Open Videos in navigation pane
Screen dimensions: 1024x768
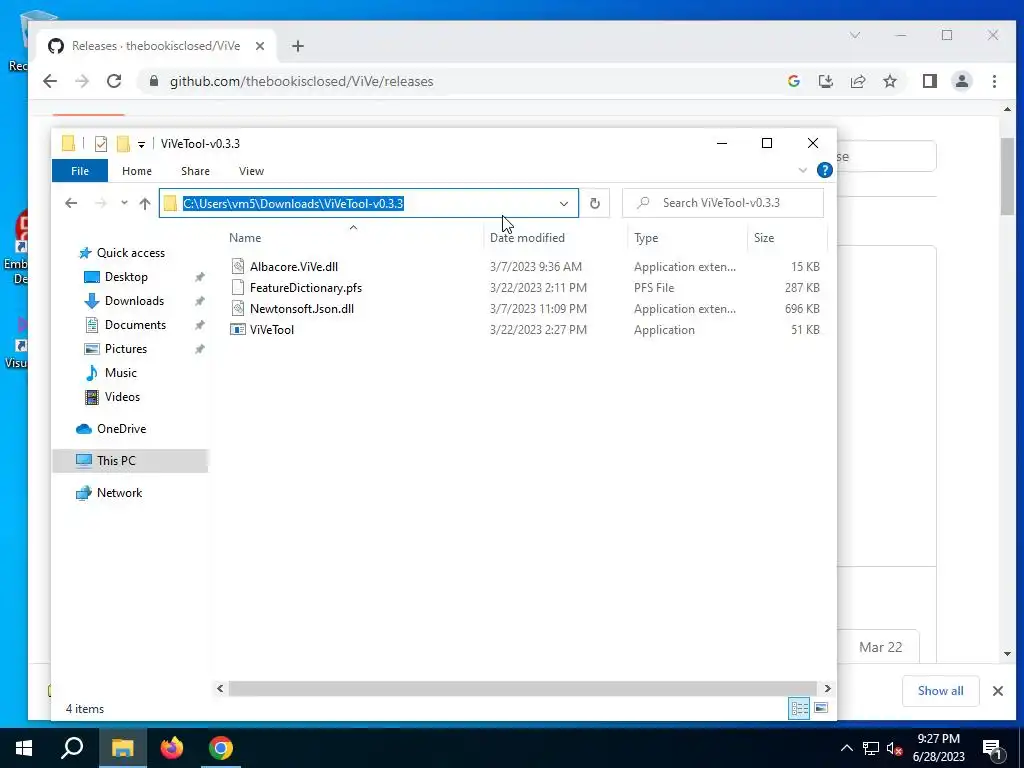(122, 396)
